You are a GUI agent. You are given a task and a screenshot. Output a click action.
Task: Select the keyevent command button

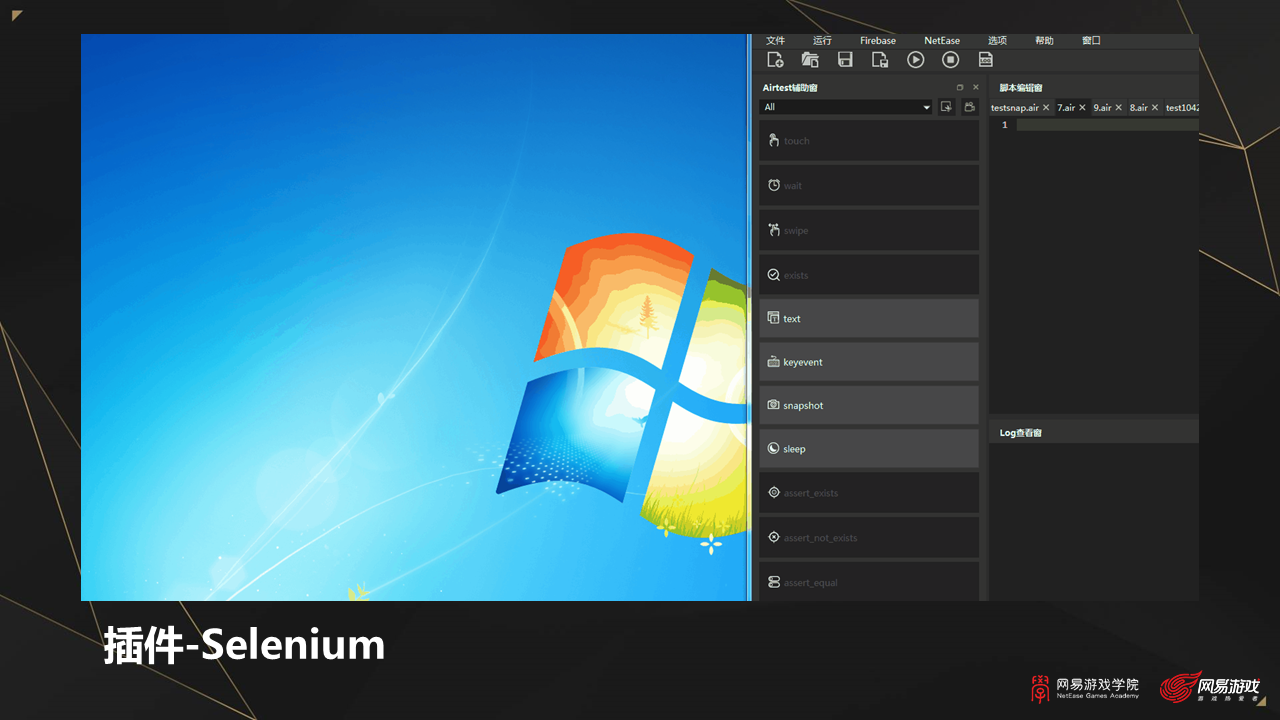click(x=868, y=362)
